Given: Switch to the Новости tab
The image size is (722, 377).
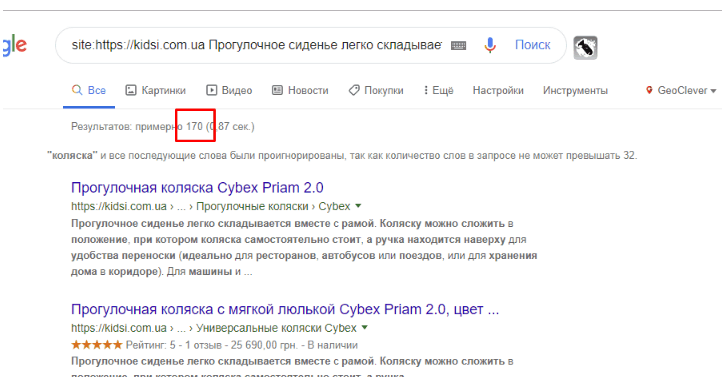Looking at the screenshot, I should (300, 90).
